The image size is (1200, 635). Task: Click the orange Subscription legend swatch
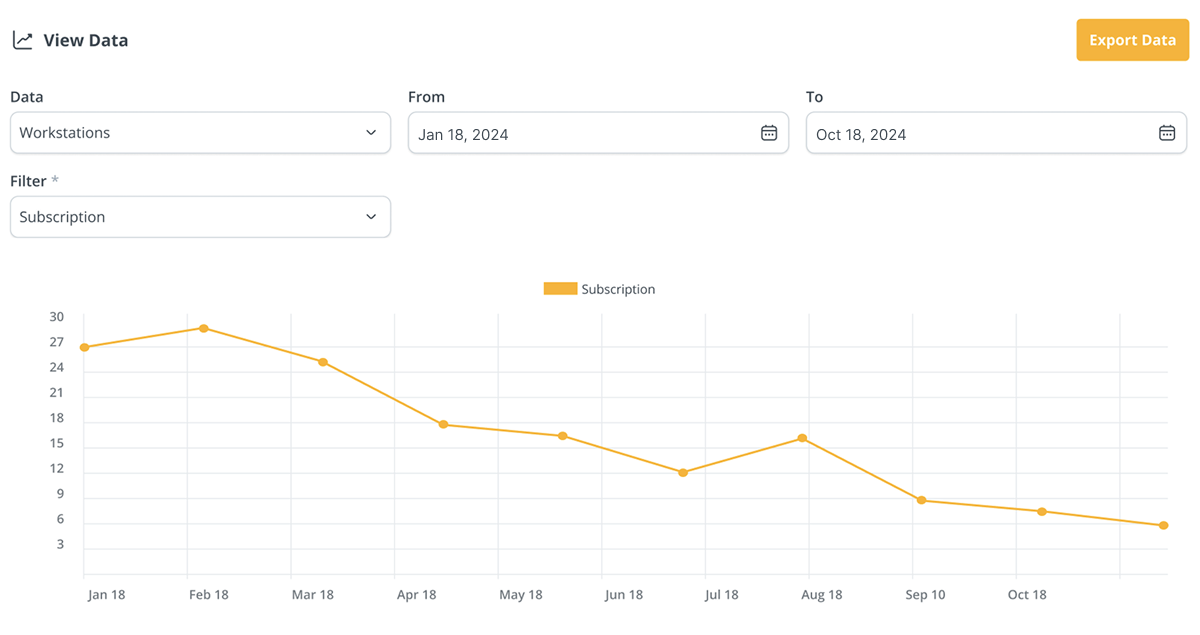pyautogui.click(x=560, y=289)
